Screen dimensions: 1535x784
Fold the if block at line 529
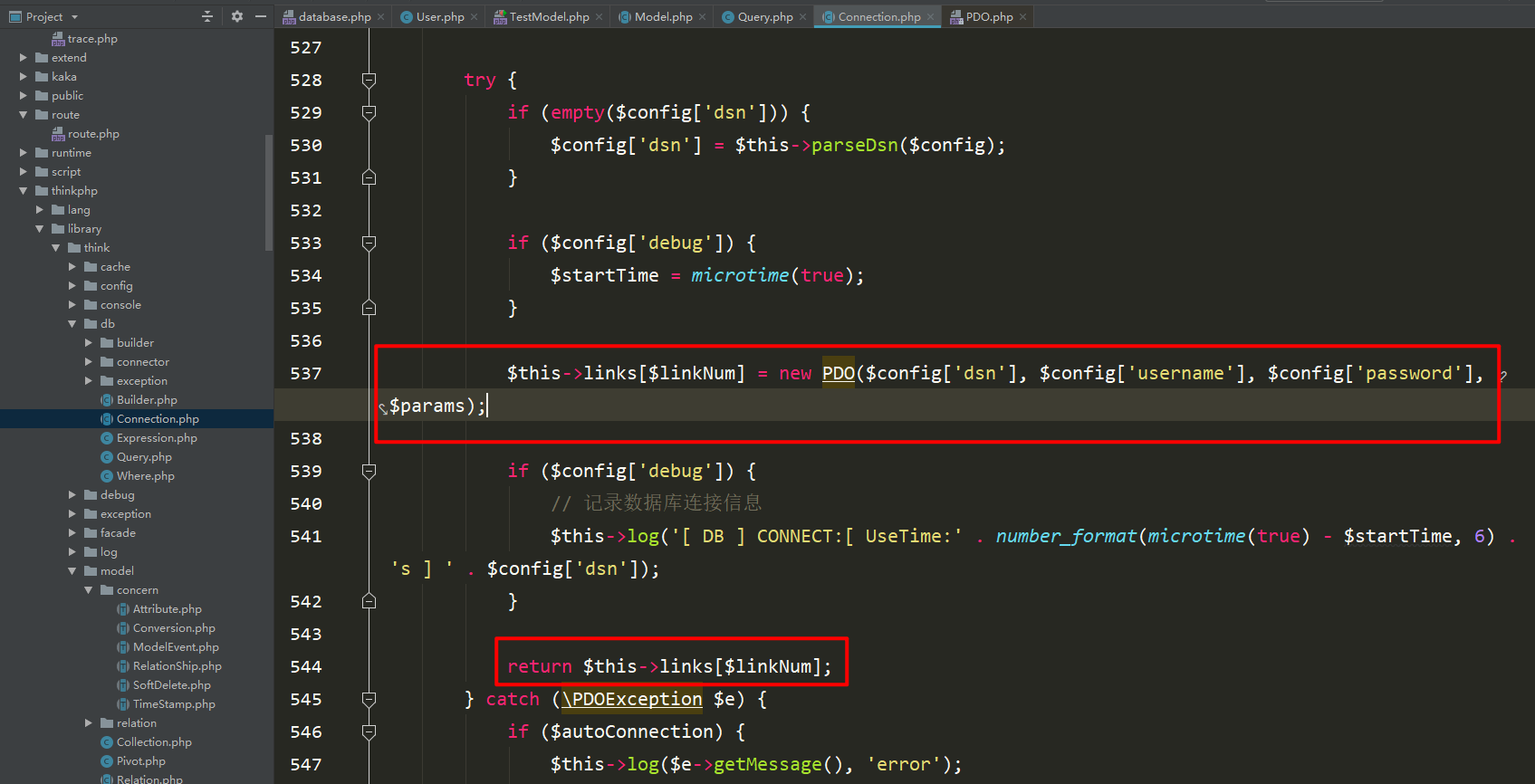(x=369, y=112)
